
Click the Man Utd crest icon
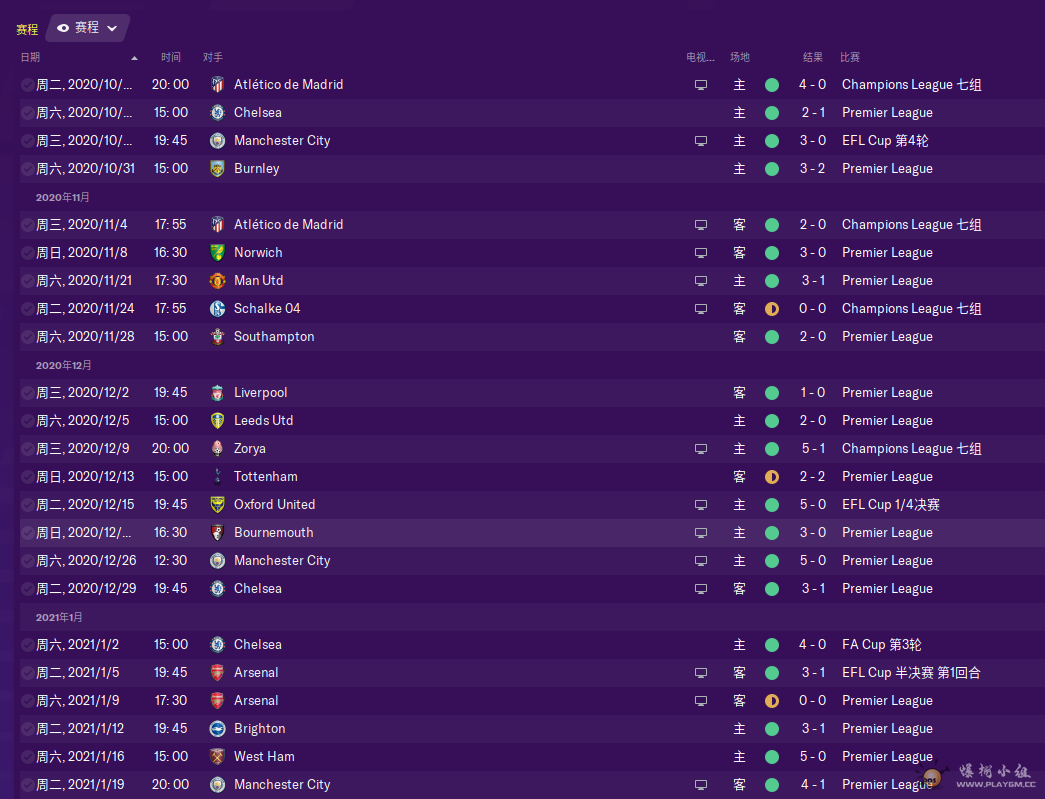pos(217,281)
